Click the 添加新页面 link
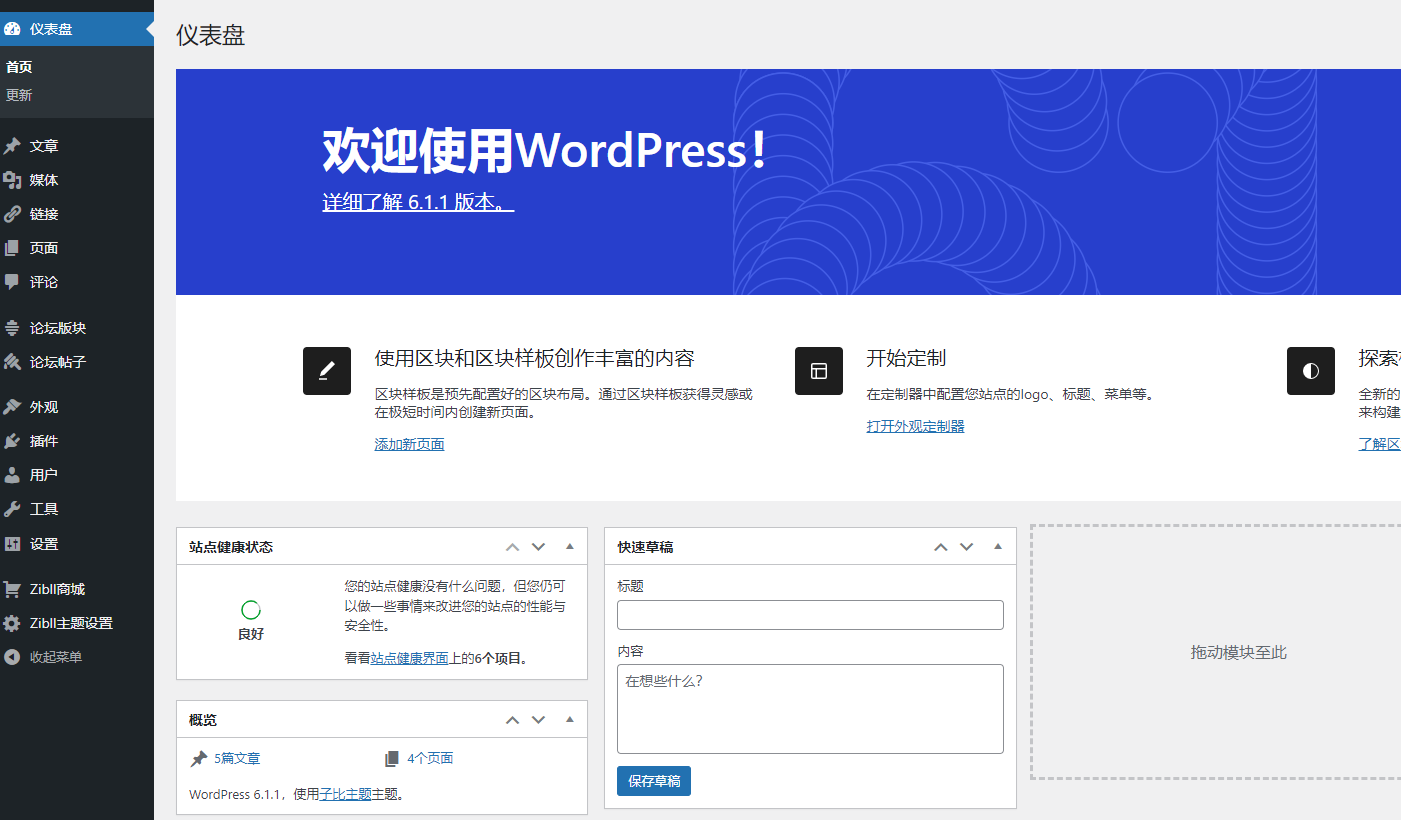Viewport: 1401px width, 820px height. point(409,445)
